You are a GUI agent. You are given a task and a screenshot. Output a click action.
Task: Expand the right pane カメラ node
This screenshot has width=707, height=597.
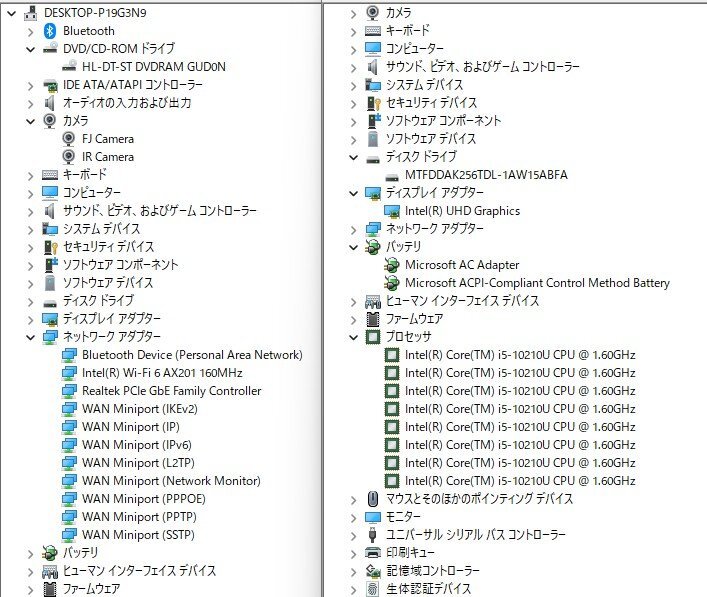tap(354, 14)
